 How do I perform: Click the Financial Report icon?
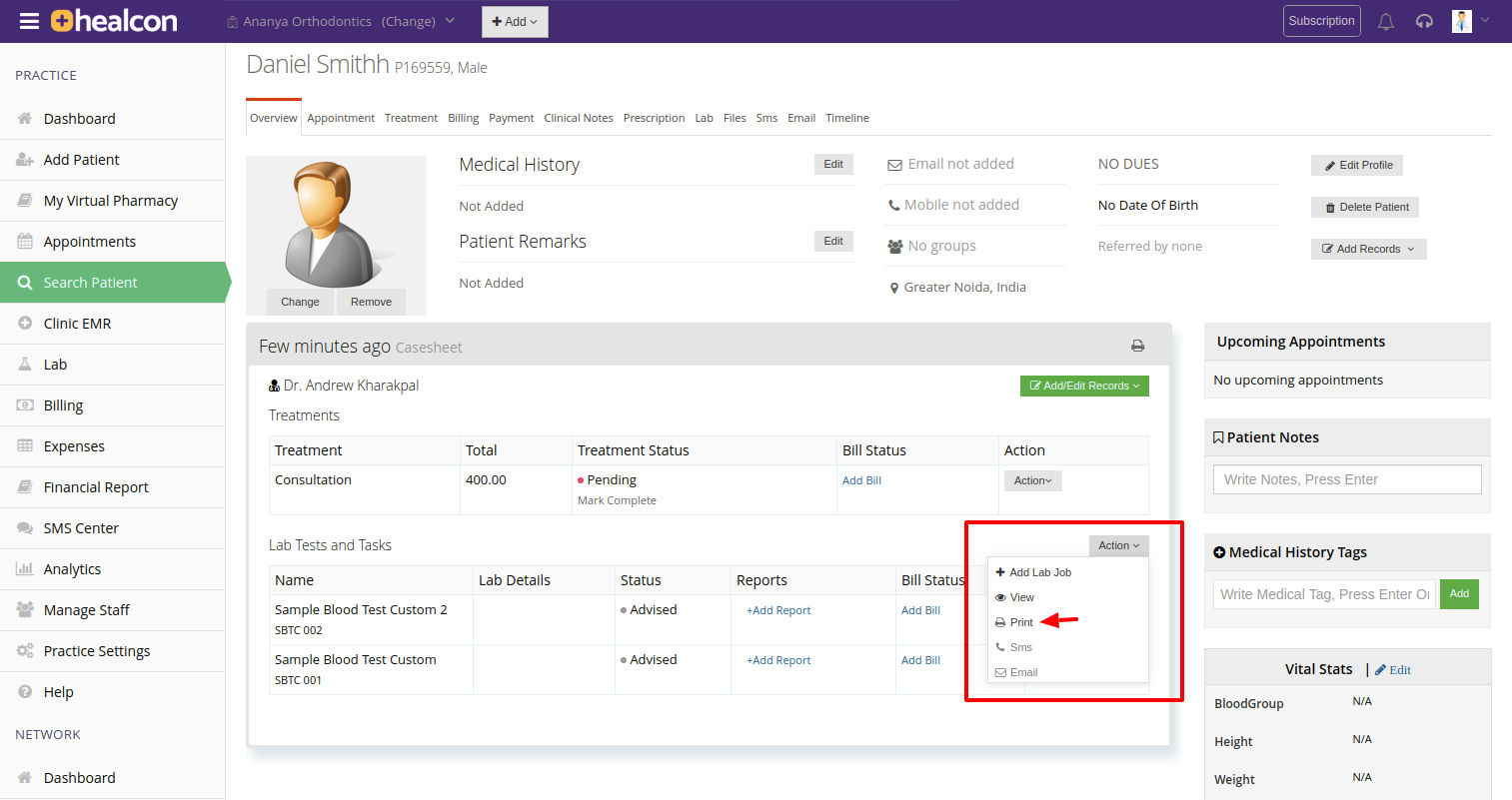[25, 486]
